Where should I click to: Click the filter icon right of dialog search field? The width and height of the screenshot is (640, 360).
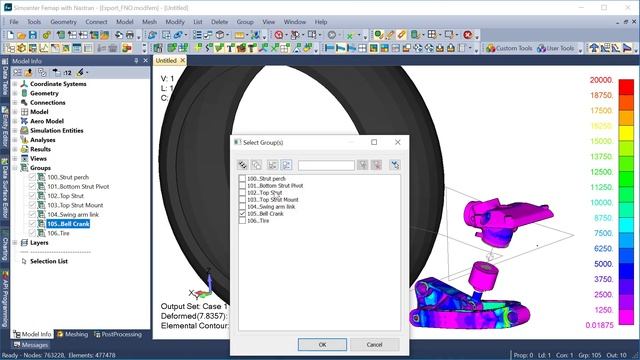tap(362, 165)
